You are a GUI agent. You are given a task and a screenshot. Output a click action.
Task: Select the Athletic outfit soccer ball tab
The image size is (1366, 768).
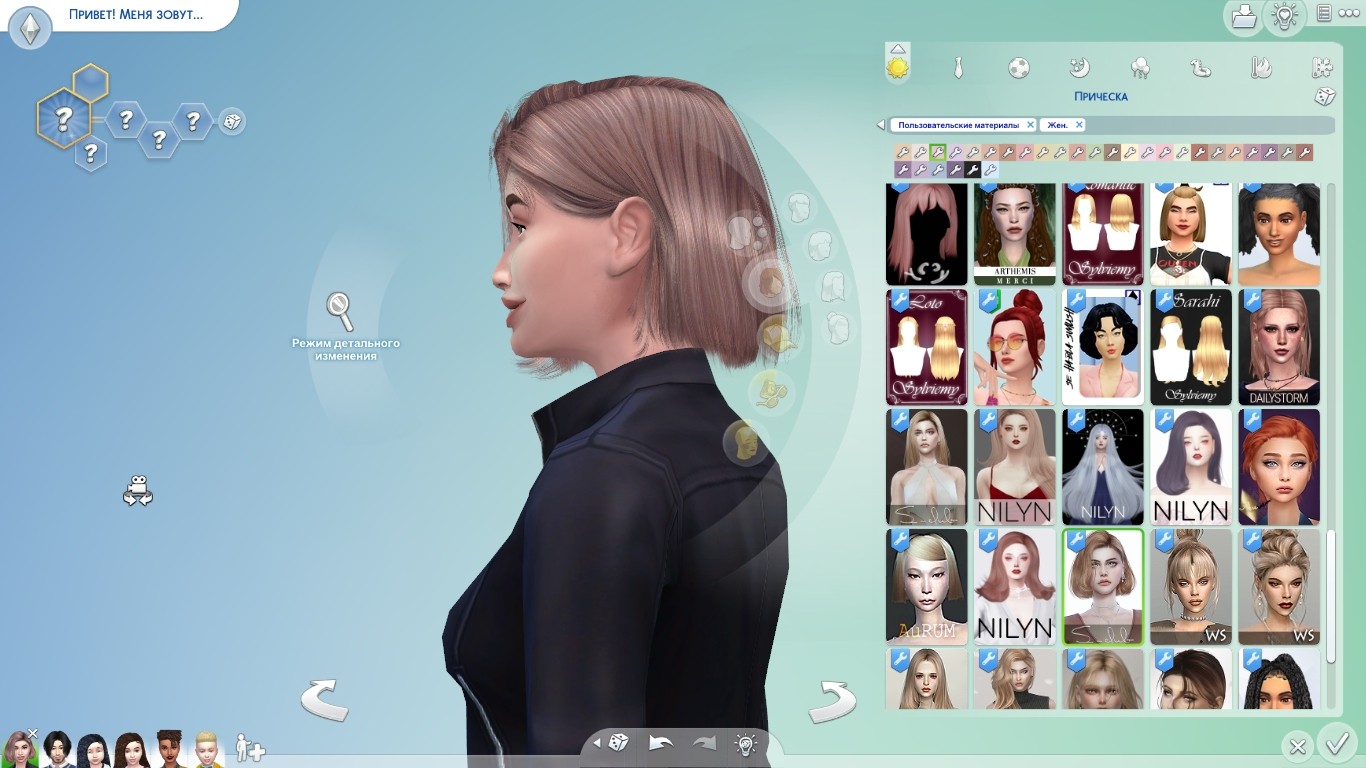(x=1018, y=68)
